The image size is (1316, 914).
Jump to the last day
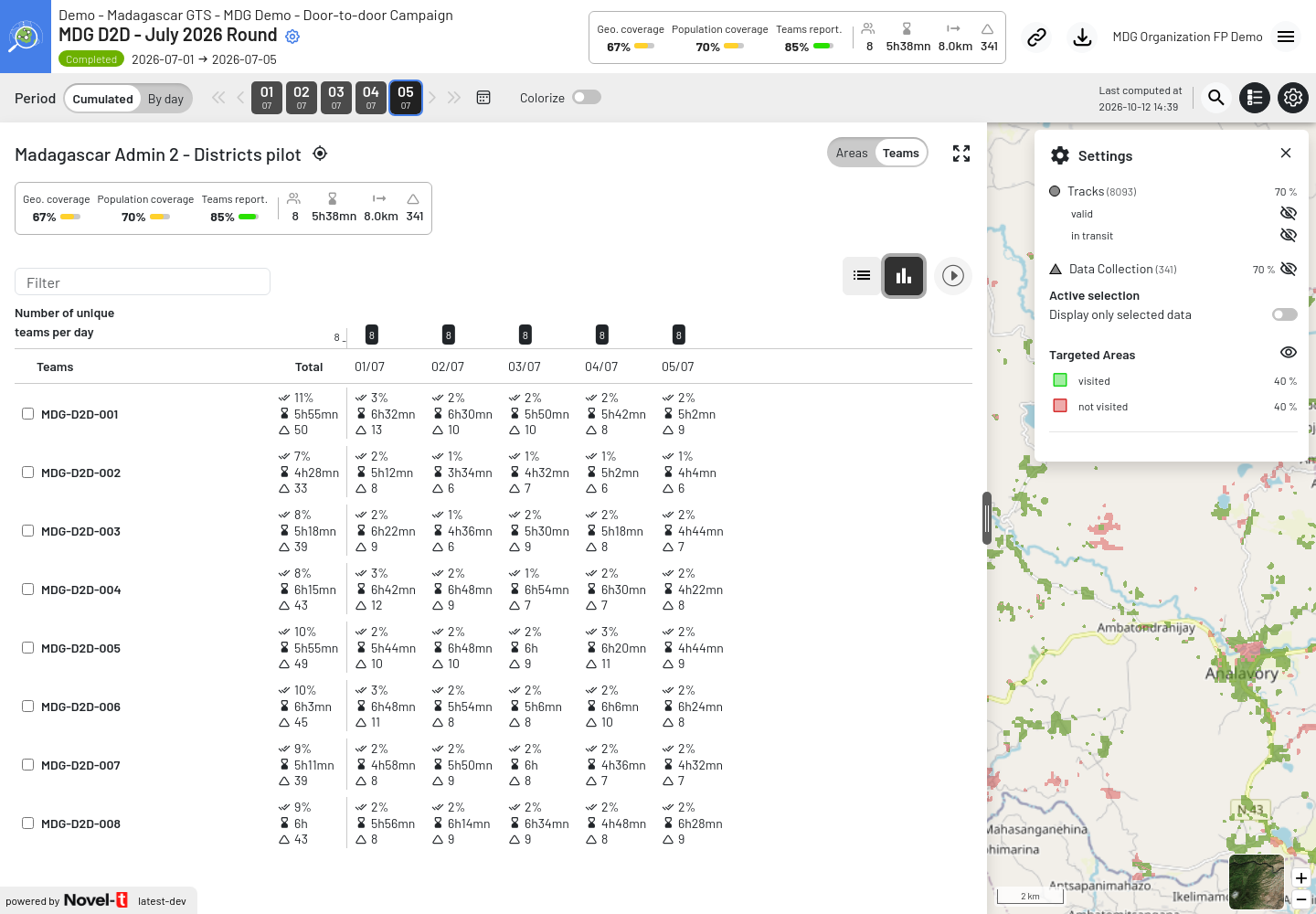[x=454, y=98]
